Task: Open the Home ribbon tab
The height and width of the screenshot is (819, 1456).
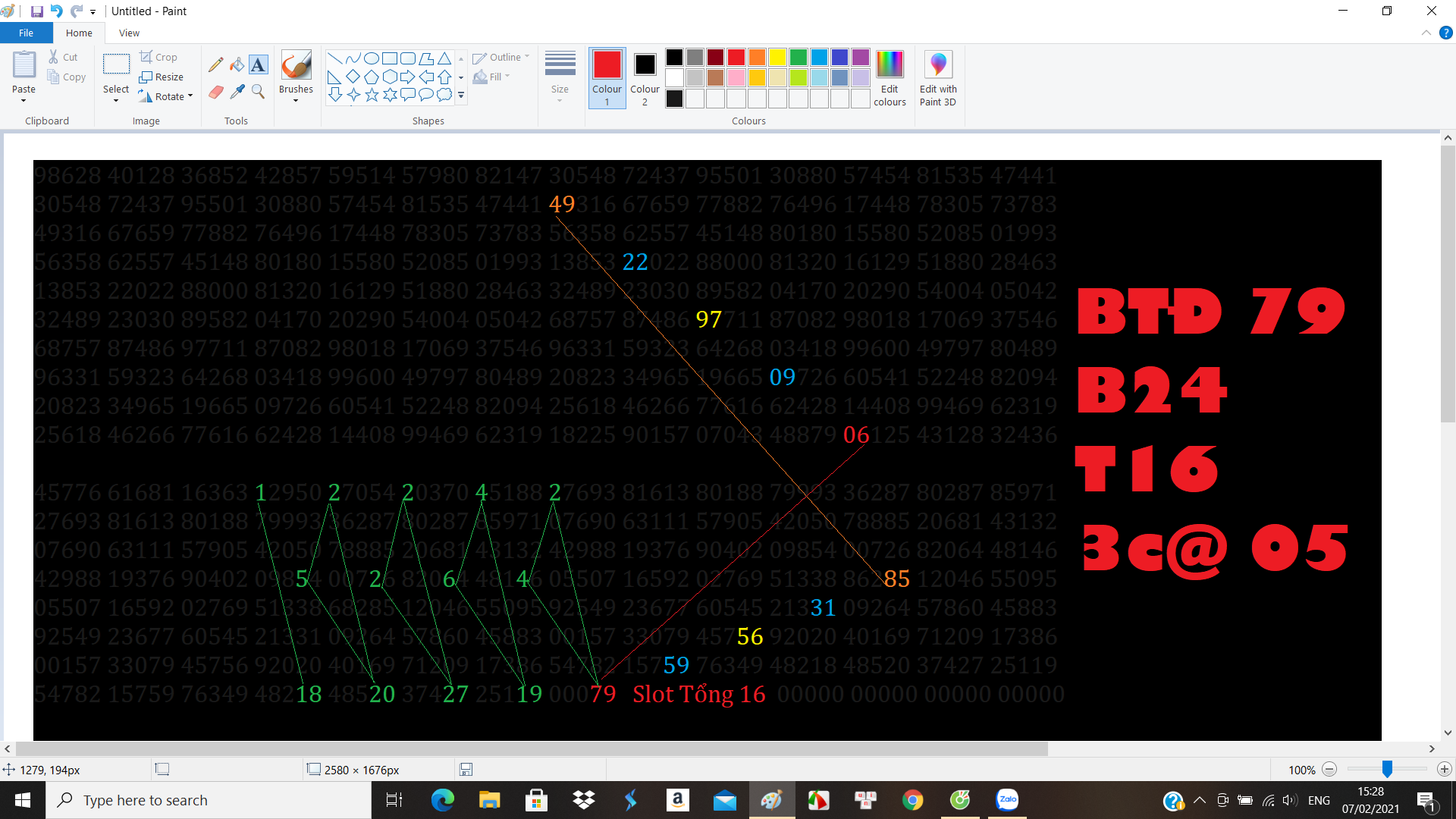Action: click(78, 33)
